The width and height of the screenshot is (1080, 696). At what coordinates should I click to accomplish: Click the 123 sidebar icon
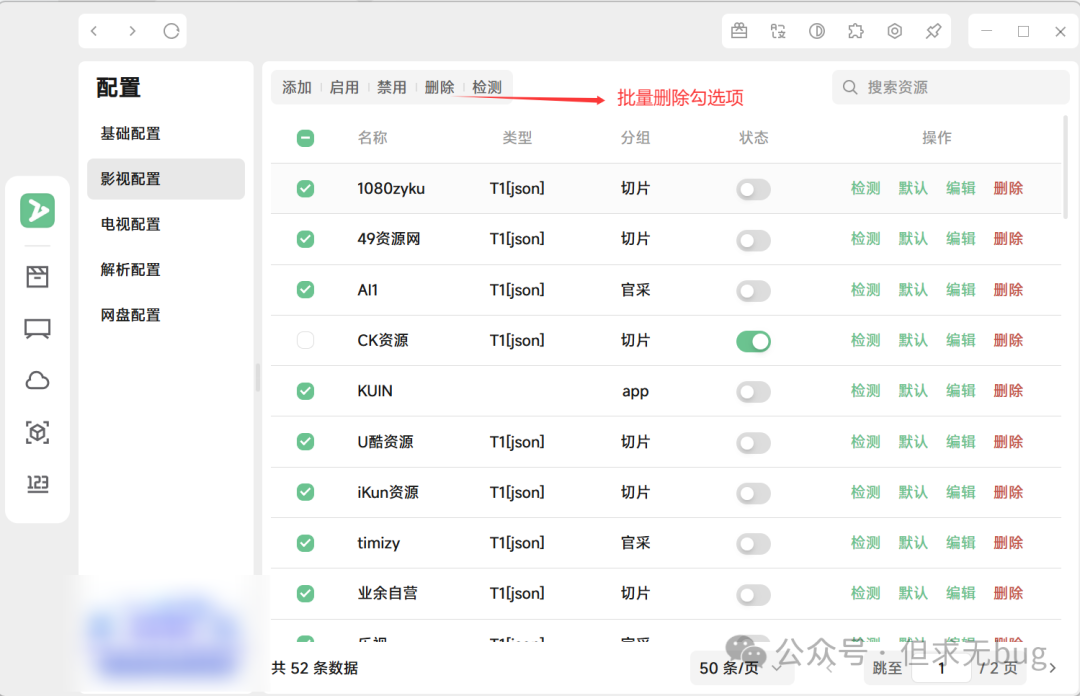pyautogui.click(x=37, y=484)
